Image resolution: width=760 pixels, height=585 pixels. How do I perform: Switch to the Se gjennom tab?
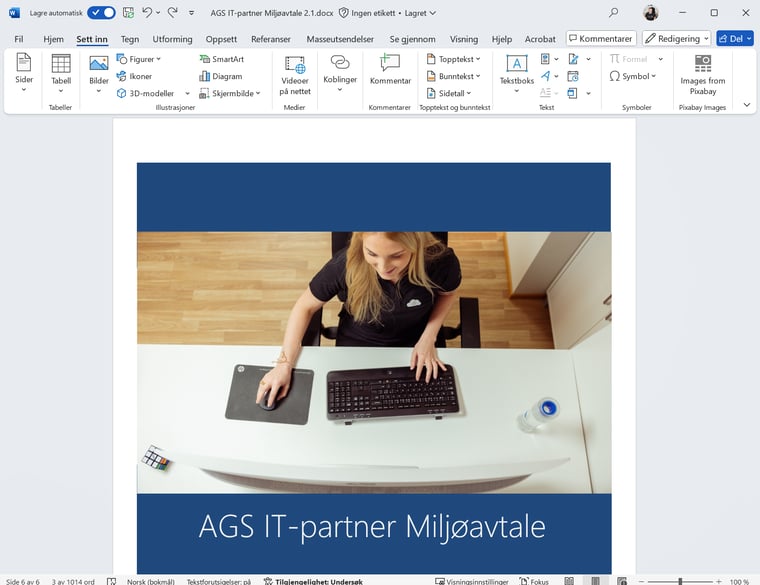click(x=412, y=39)
